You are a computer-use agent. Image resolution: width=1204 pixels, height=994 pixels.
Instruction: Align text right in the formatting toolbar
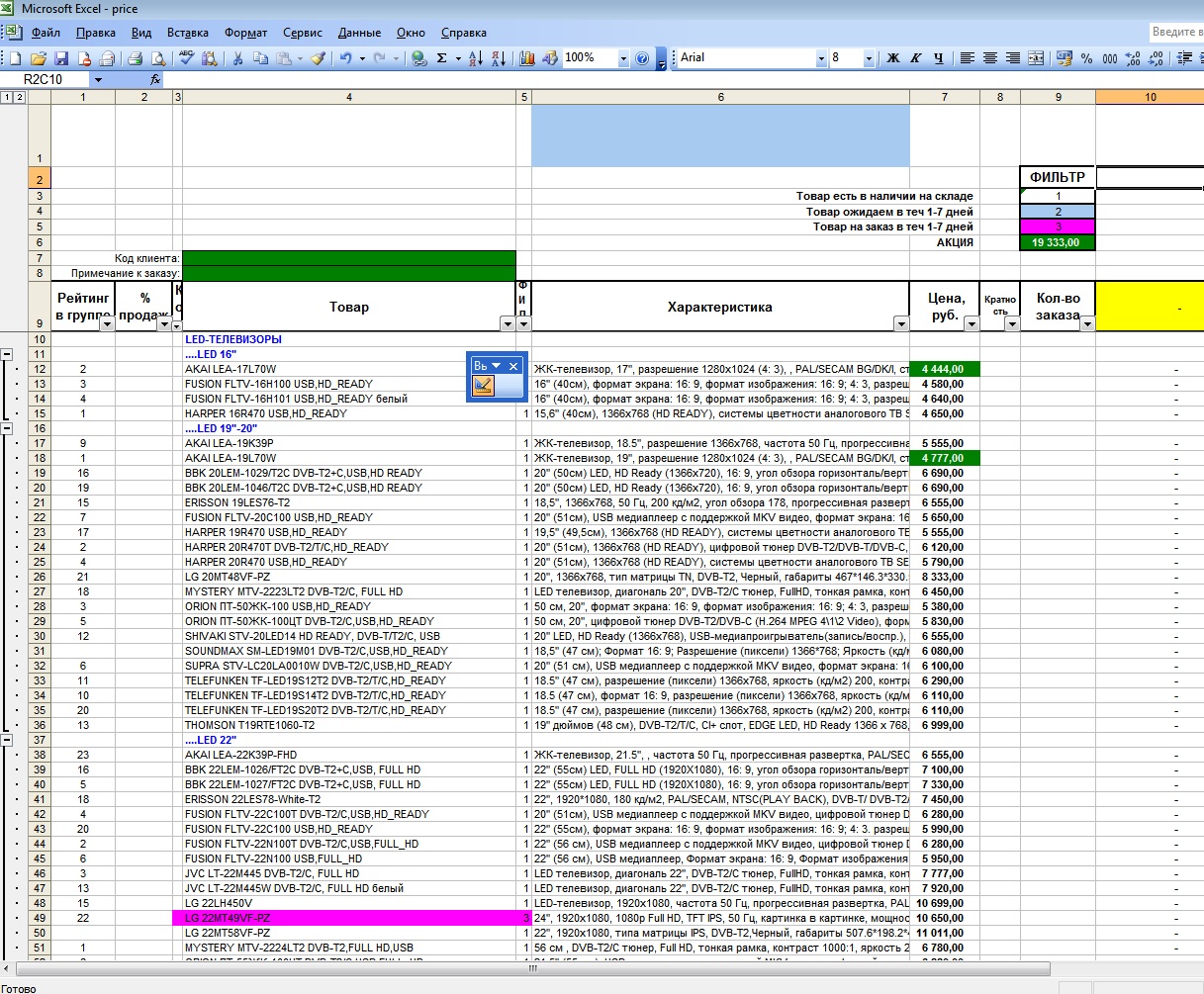pos(1013,58)
